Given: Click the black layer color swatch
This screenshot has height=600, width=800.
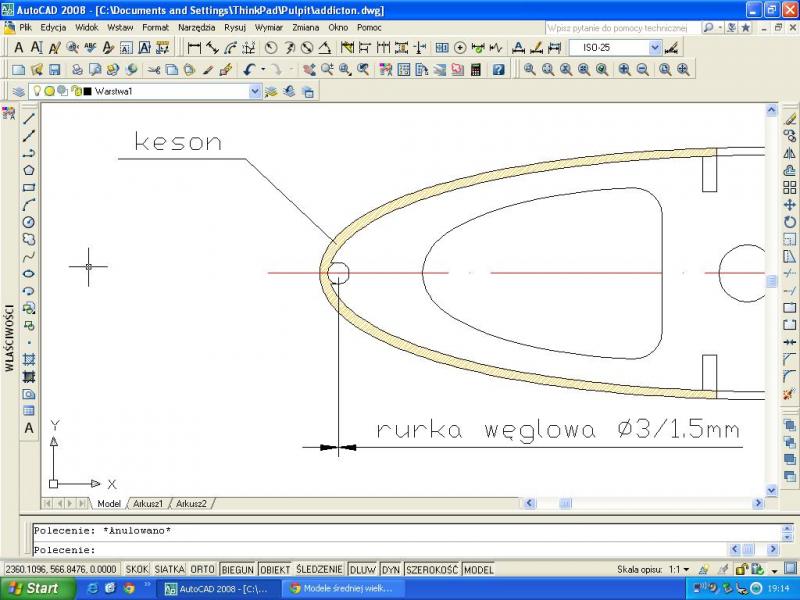Looking at the screenshot, I should [x=88, y=91].
